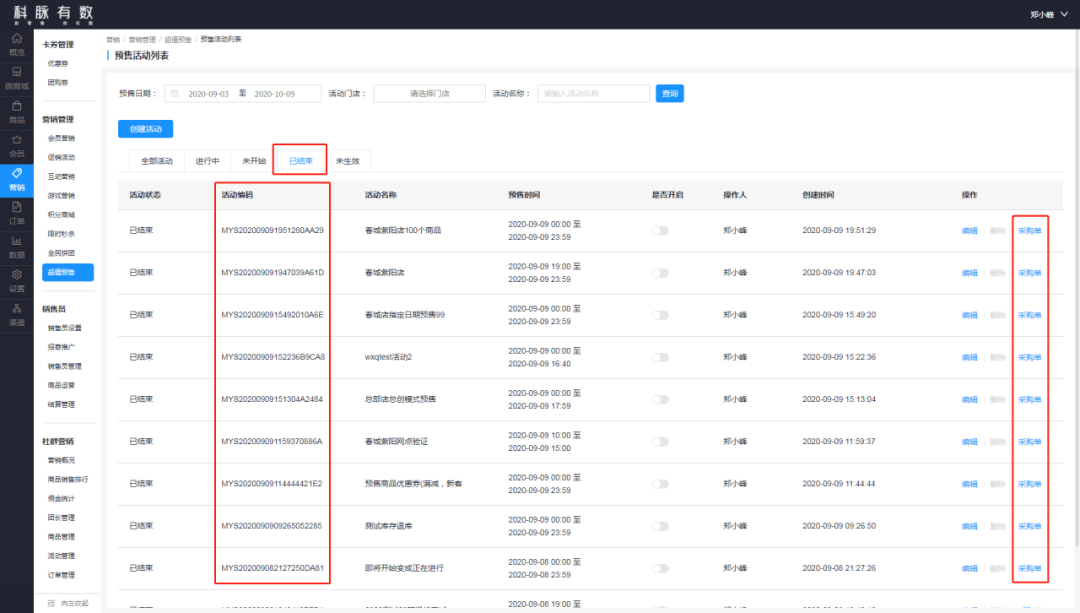The image size is (1080, 613).
Task: Click the end date 2020-10-09 field
Action: (x=274, y=94)
